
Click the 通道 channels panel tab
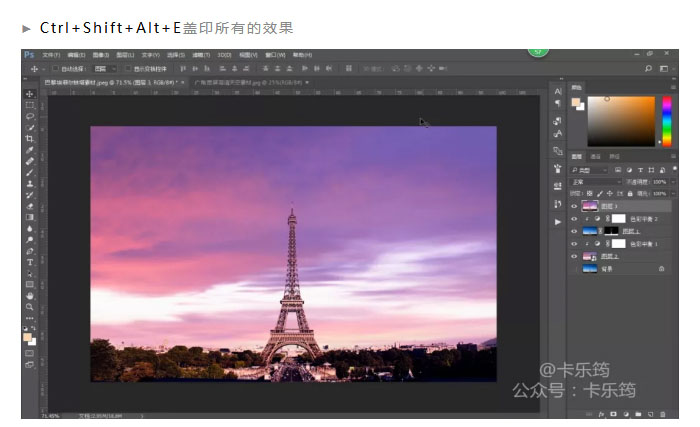point(595,156)
